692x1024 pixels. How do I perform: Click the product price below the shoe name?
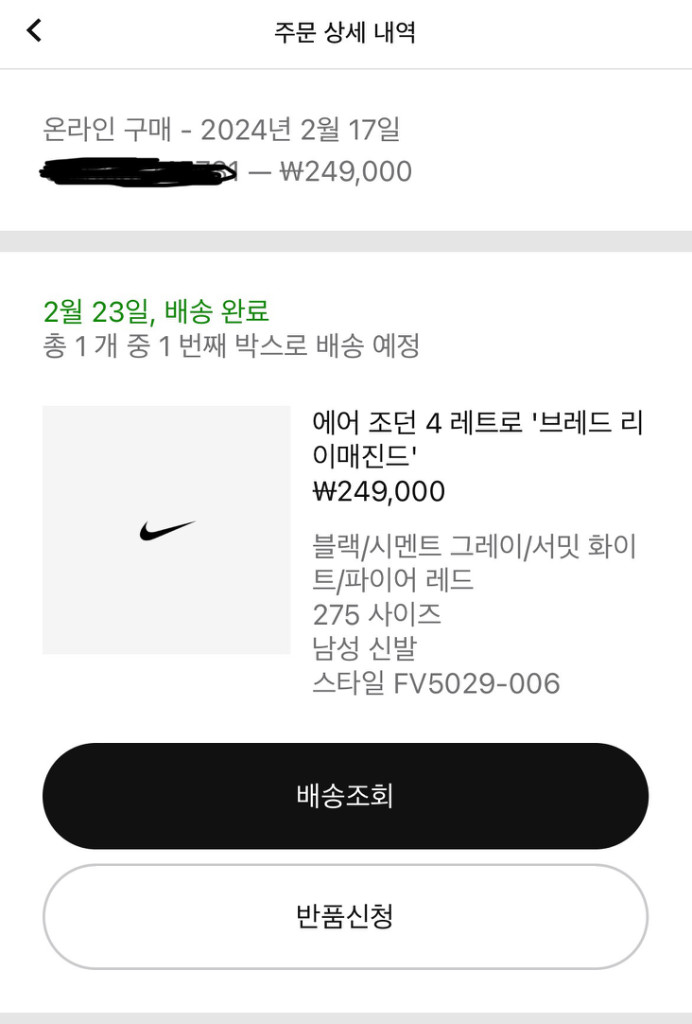pyautogui.click(x=379, y=492)
